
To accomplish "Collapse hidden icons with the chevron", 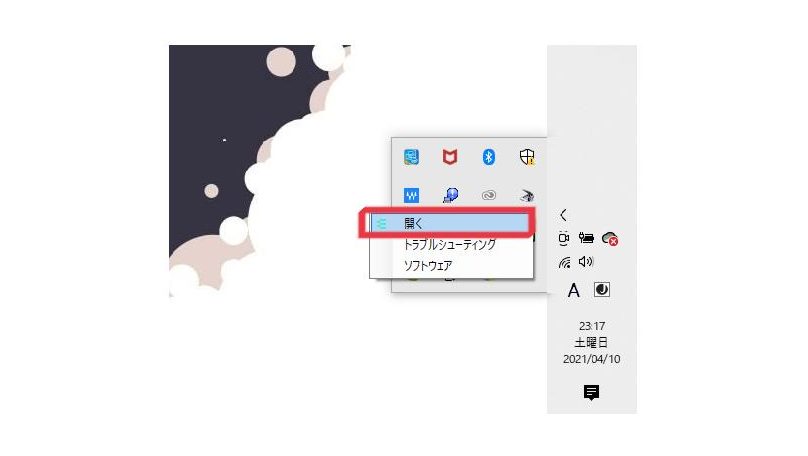I will [563, 215].
